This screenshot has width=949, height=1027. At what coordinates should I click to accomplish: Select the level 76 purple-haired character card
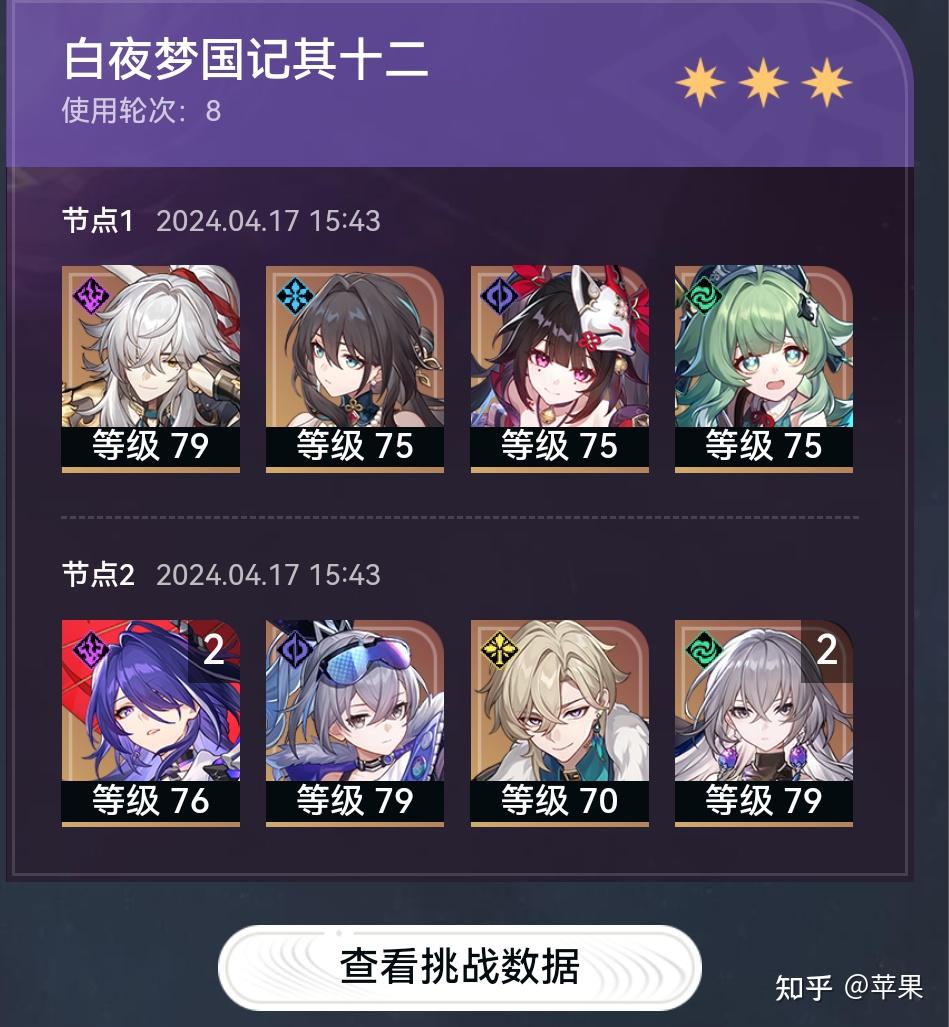(151, 723)
